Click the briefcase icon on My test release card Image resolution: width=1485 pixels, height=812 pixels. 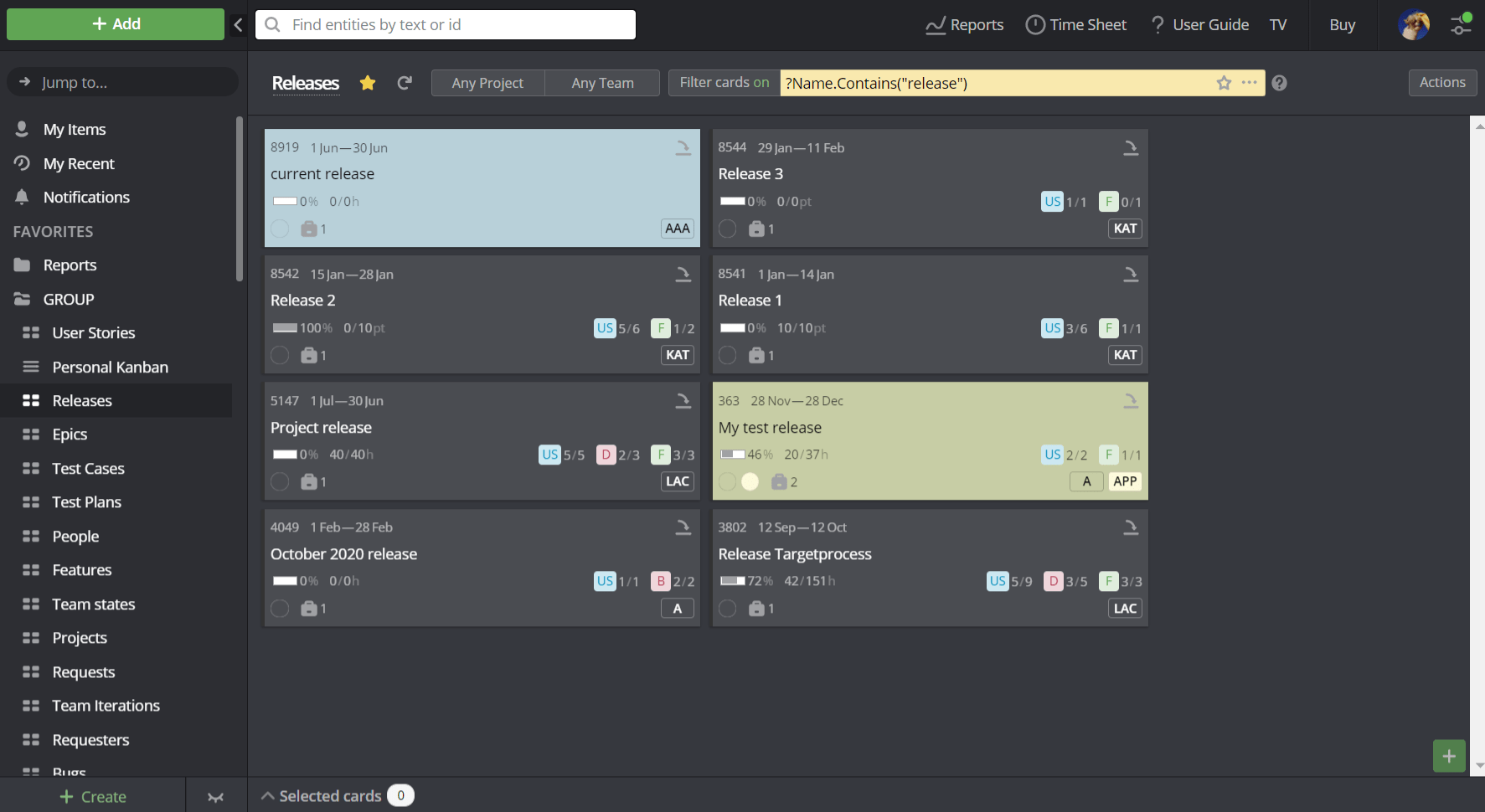click(781, 481)
